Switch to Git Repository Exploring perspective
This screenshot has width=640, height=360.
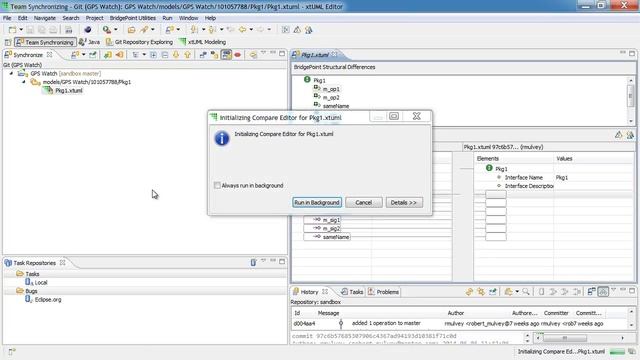coord(139,42)
